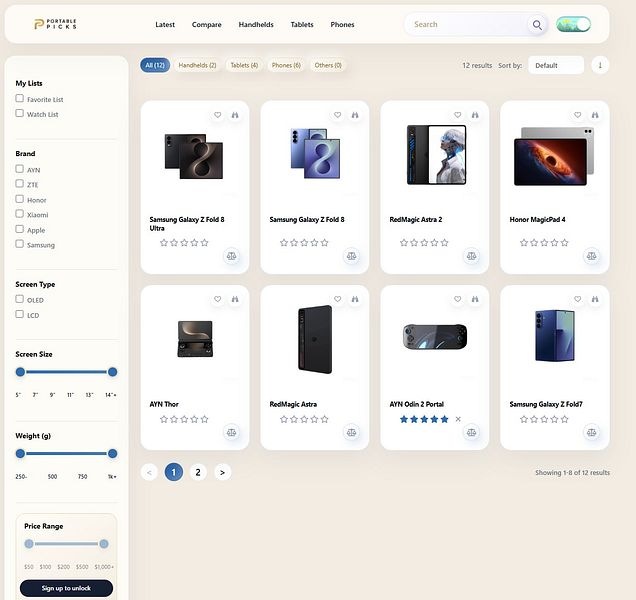Open the Handhelds nav item
This screenshot has height=600, width=636.
(x=256, y=25)
